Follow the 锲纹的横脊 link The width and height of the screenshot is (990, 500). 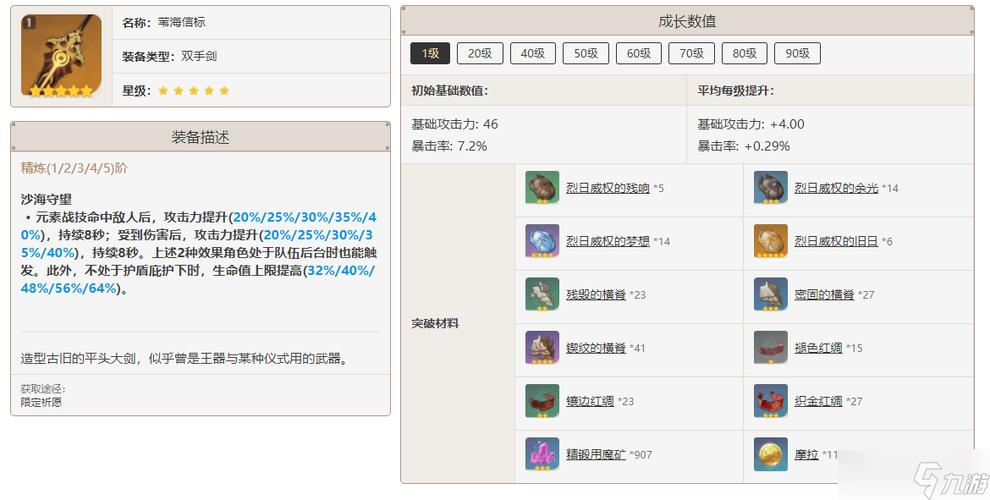click(596, 348)
